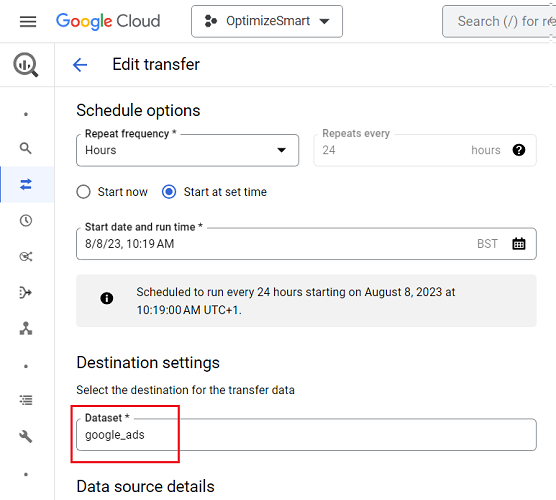The image size is (556, 500).
Task: Open the search magnifier in sidebar
Action: (x=26, y=148)
